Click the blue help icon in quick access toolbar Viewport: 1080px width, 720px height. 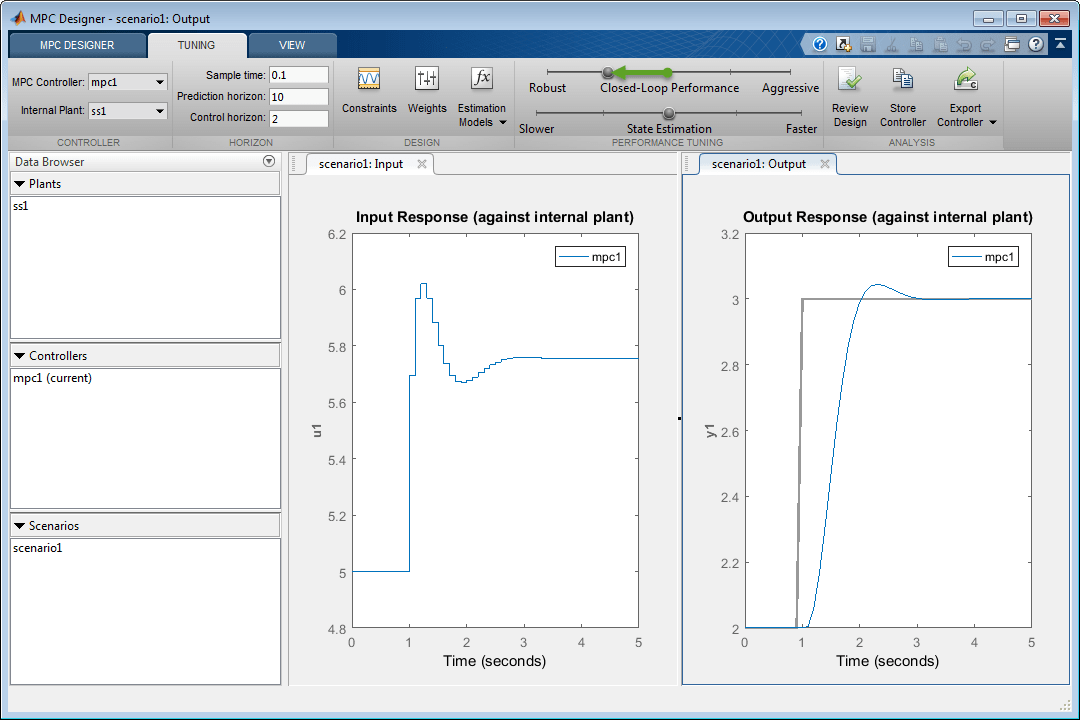coord(820,44)
